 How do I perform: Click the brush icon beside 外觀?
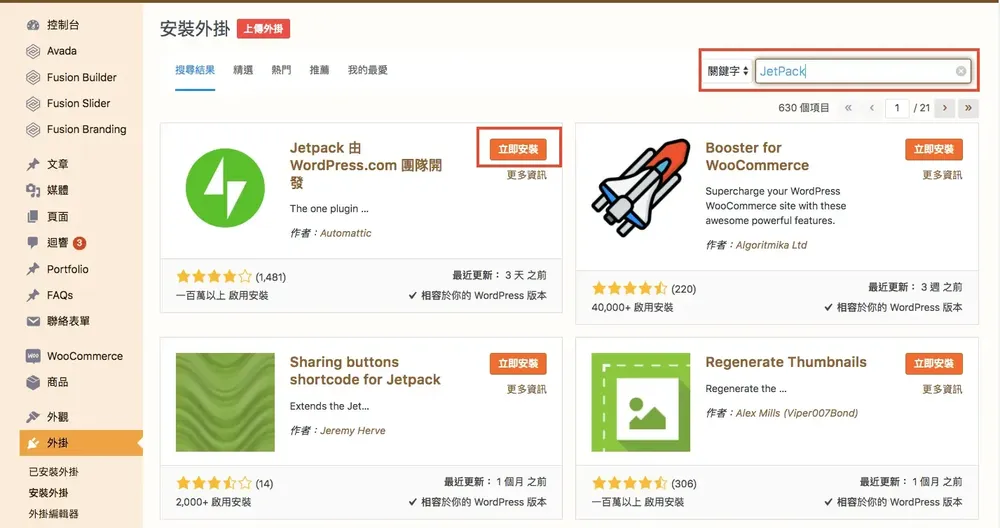click(x=33, y=417)
